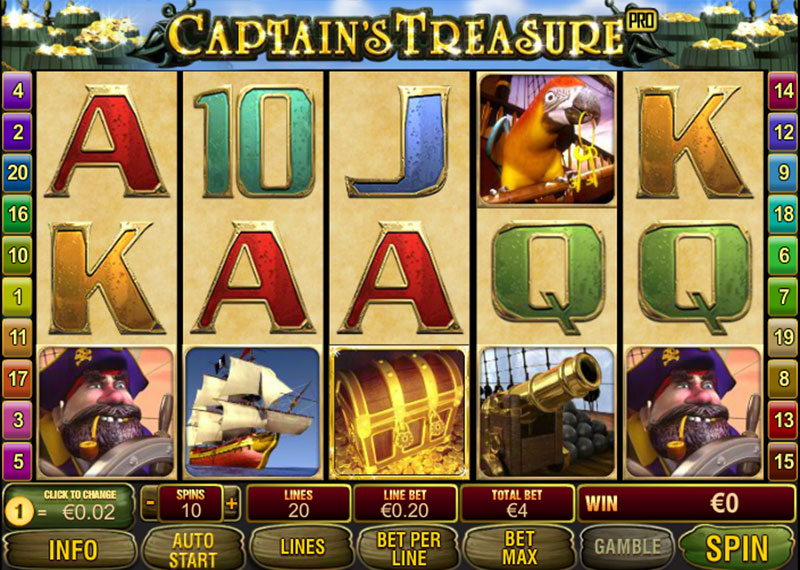Hit the green Spin button
This screenshot has width=800, height=570.
[737, 548]
